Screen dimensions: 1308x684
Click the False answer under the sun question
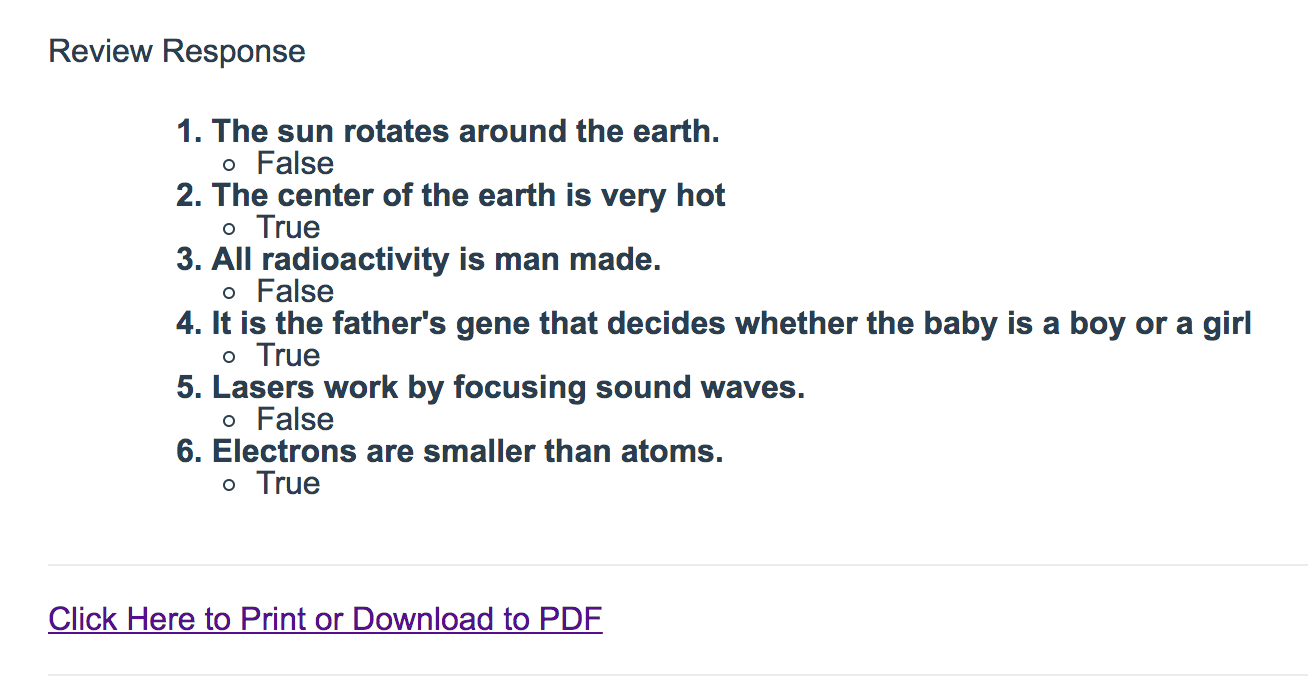click(x=295, y=163)
